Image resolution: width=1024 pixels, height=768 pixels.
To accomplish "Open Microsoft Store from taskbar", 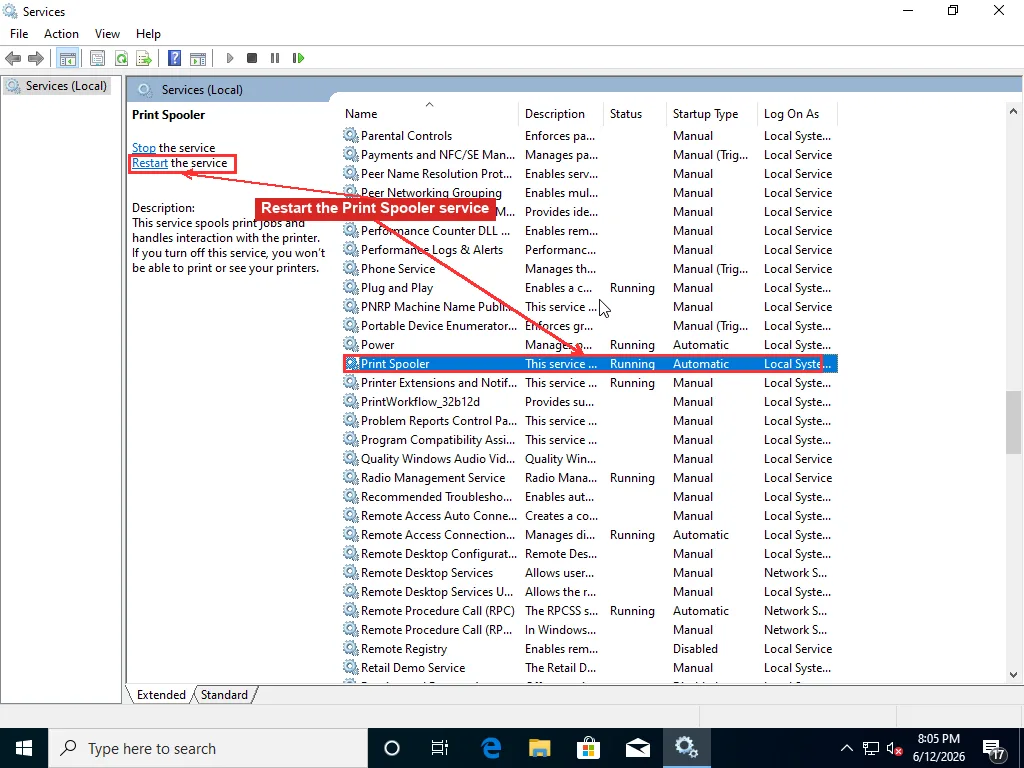I will [588, 748].
